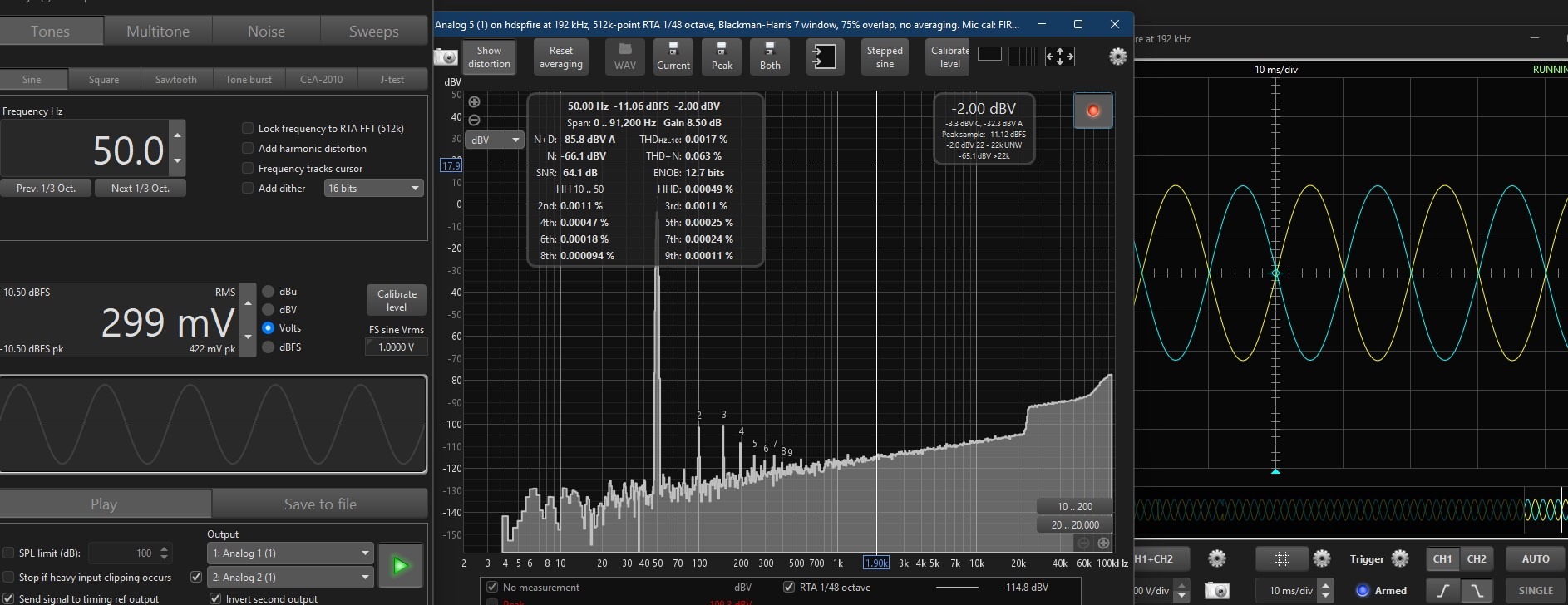
Task: Set frequency range 20 .. 20,000
Action: tap(1074, 524)
